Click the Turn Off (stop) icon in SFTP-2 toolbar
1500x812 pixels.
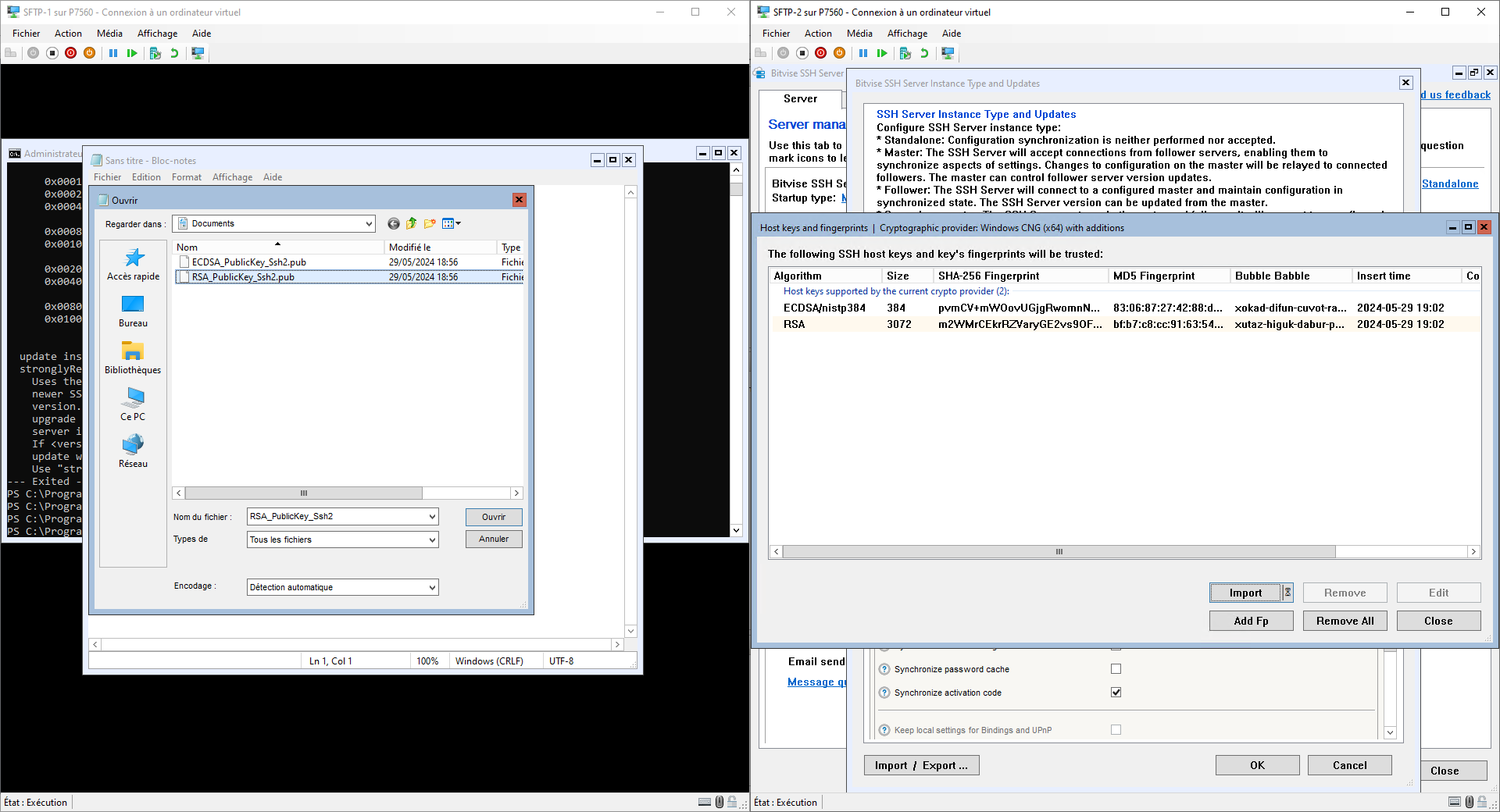click(802, 53)
